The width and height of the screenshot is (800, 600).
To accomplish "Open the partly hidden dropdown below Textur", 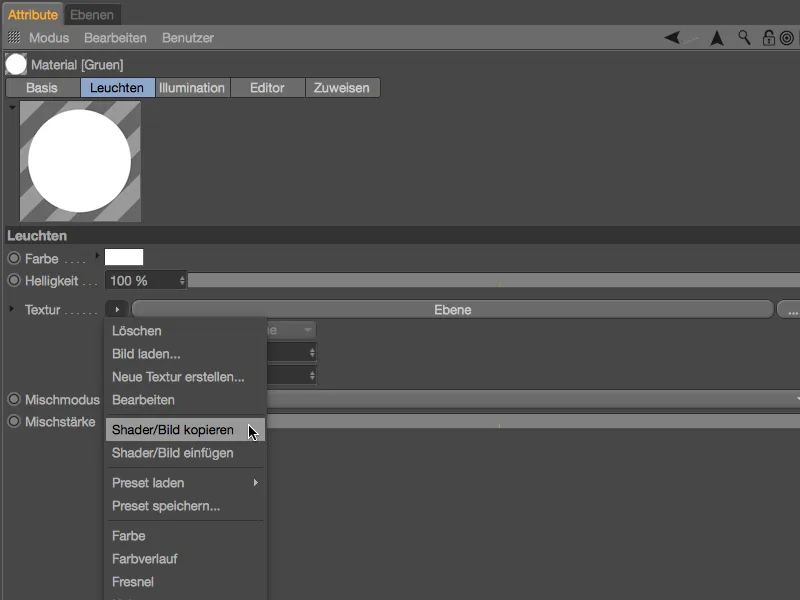I will click(291, 330).
